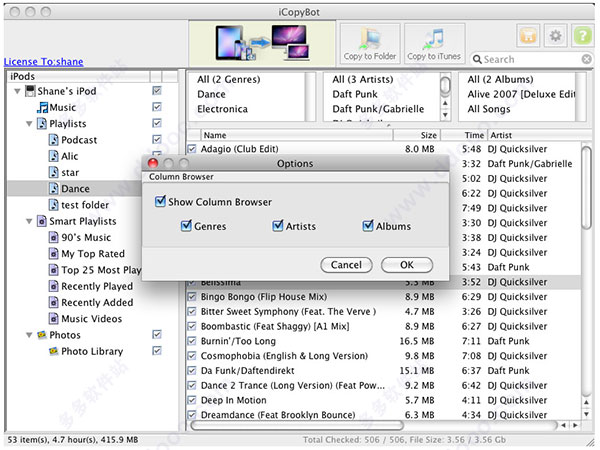The height and width of the screenshot is (450, 600).
Task: Click song list scroll-down arrow
Action: [x=586, y=414]
